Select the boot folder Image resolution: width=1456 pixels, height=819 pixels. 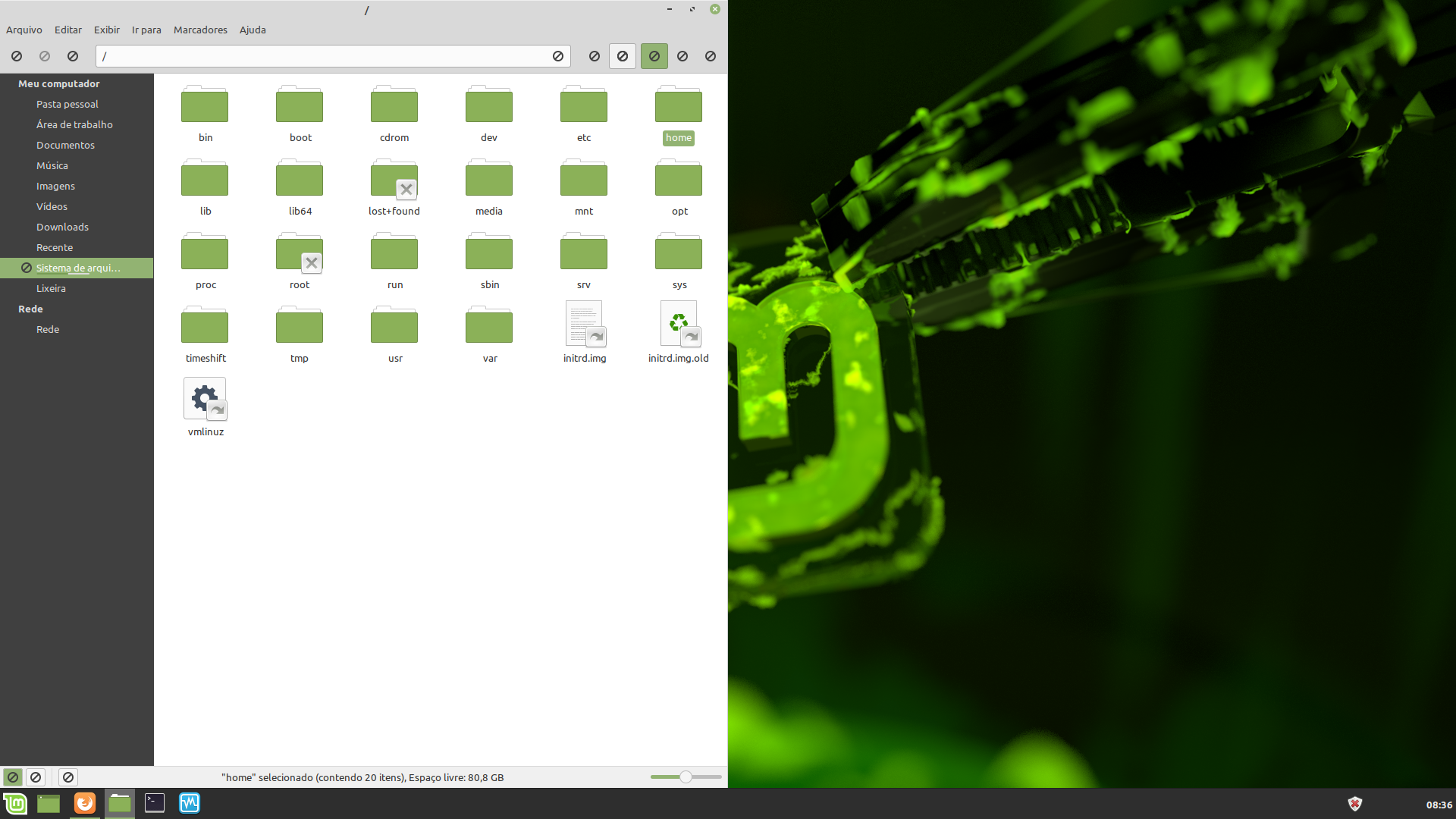[300, 114]
